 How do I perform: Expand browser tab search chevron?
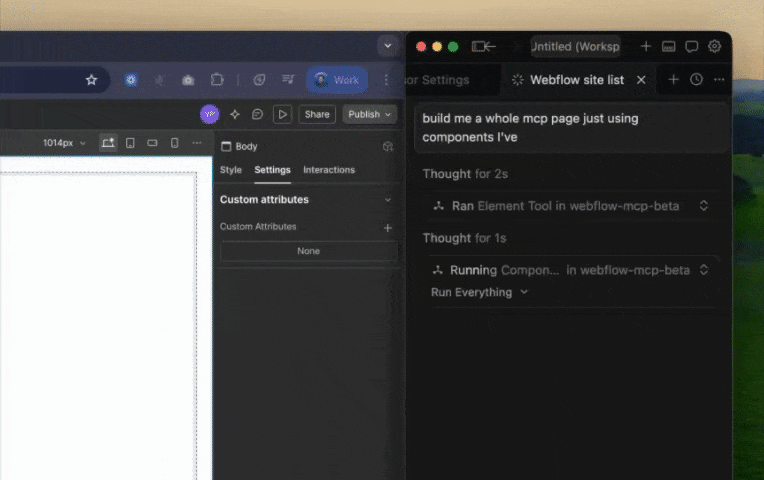click(388, 46)
